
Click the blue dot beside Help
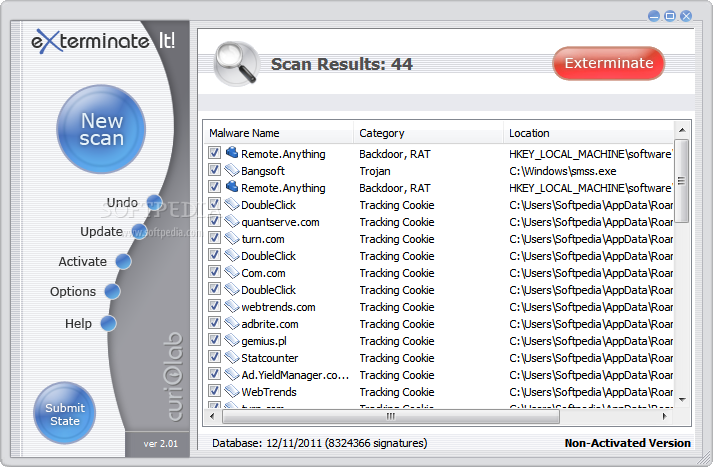point(108,323)
